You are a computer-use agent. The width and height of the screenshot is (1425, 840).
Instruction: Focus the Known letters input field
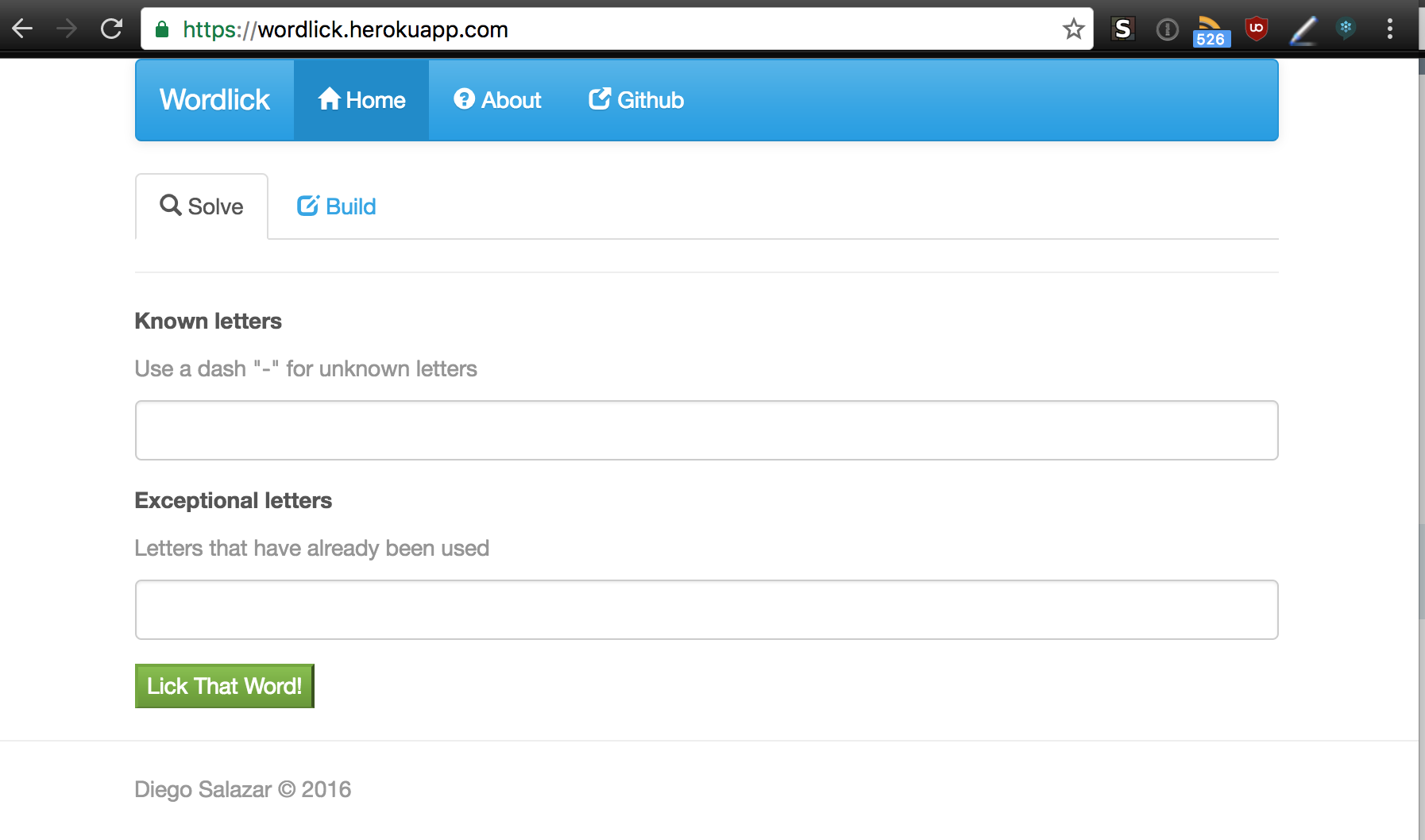click(707, 430)
